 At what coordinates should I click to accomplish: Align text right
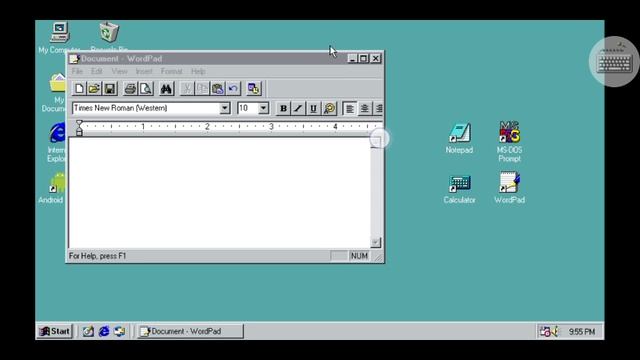(x=379, y=108)
